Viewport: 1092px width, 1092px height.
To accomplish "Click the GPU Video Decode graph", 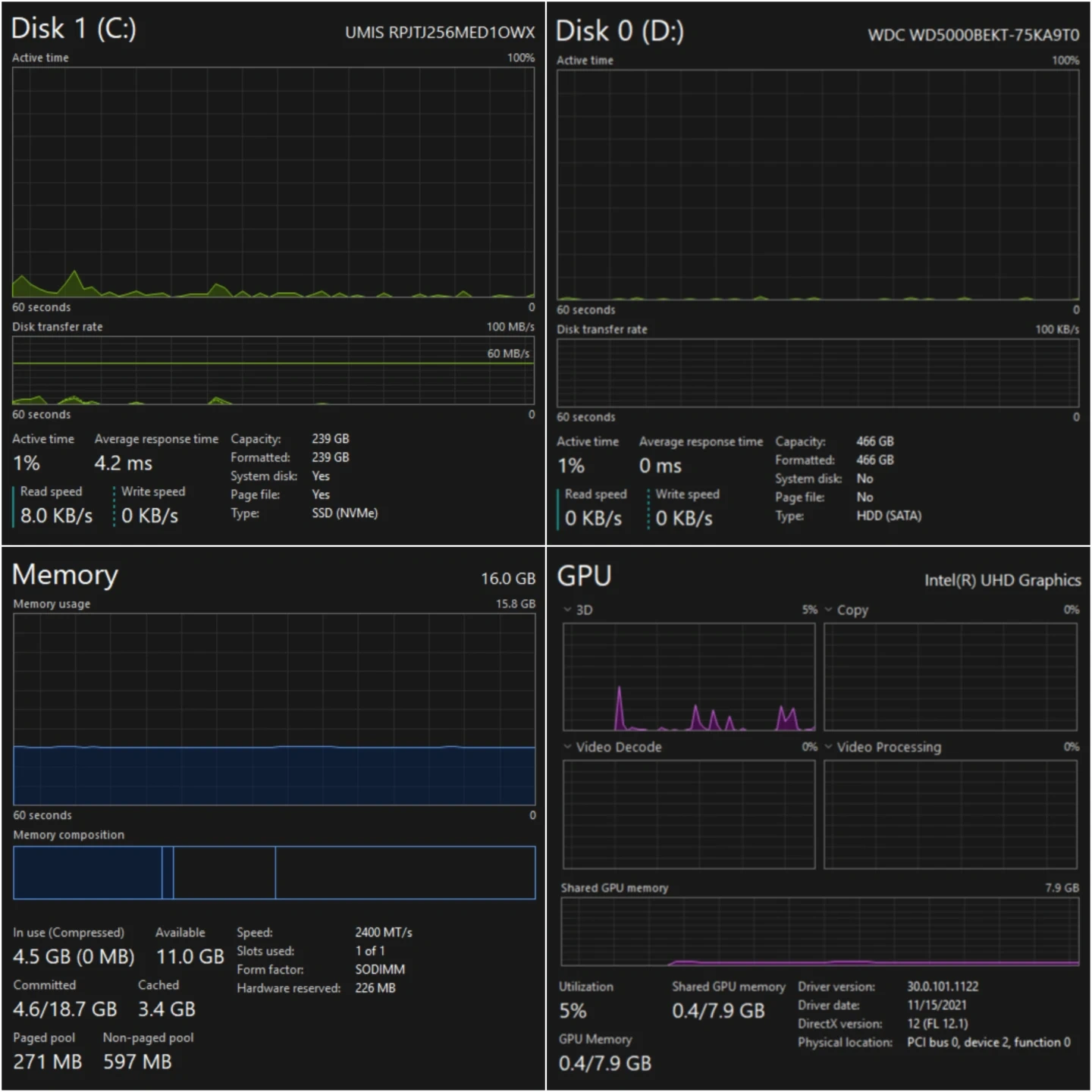I will pyautogui.click(x=689, y=814).
